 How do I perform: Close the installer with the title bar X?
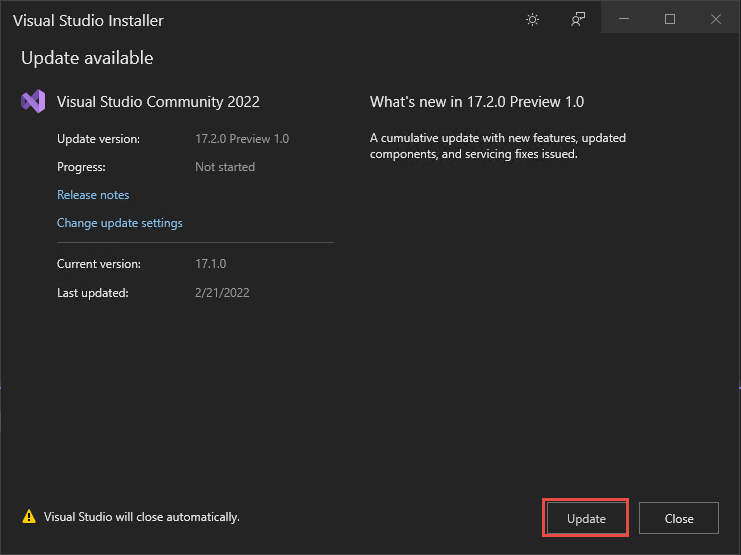coord(716,19)
